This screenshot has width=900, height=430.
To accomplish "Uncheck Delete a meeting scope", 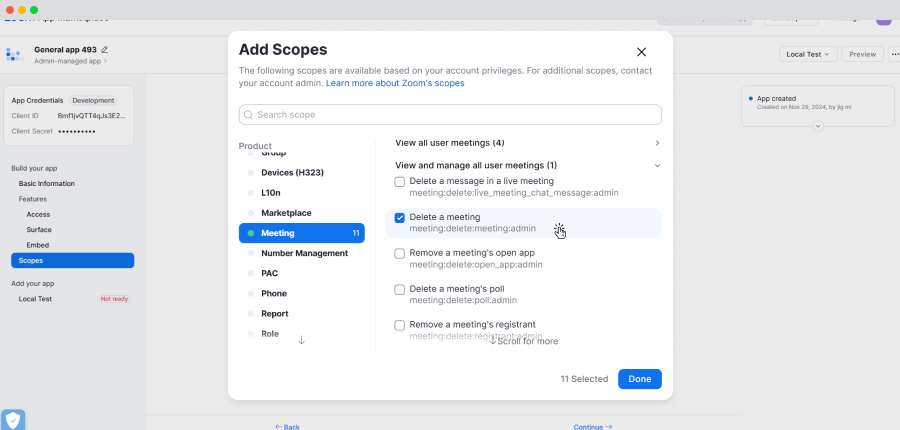I will pos(399,218).
